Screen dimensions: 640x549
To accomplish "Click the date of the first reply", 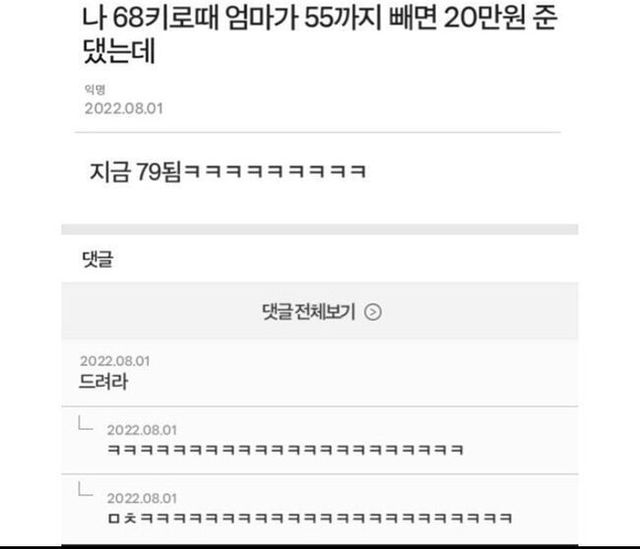I will 142,430.
